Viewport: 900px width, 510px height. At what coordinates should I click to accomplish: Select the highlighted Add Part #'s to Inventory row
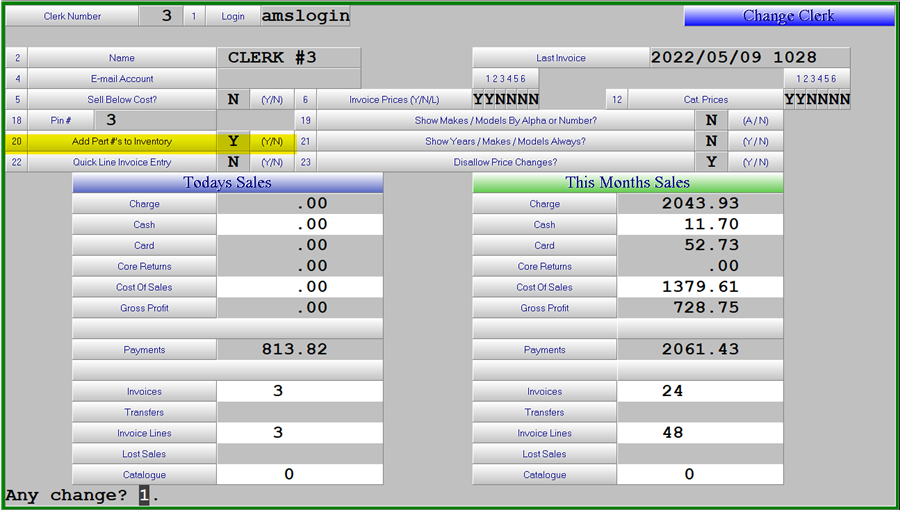[150, 141]
